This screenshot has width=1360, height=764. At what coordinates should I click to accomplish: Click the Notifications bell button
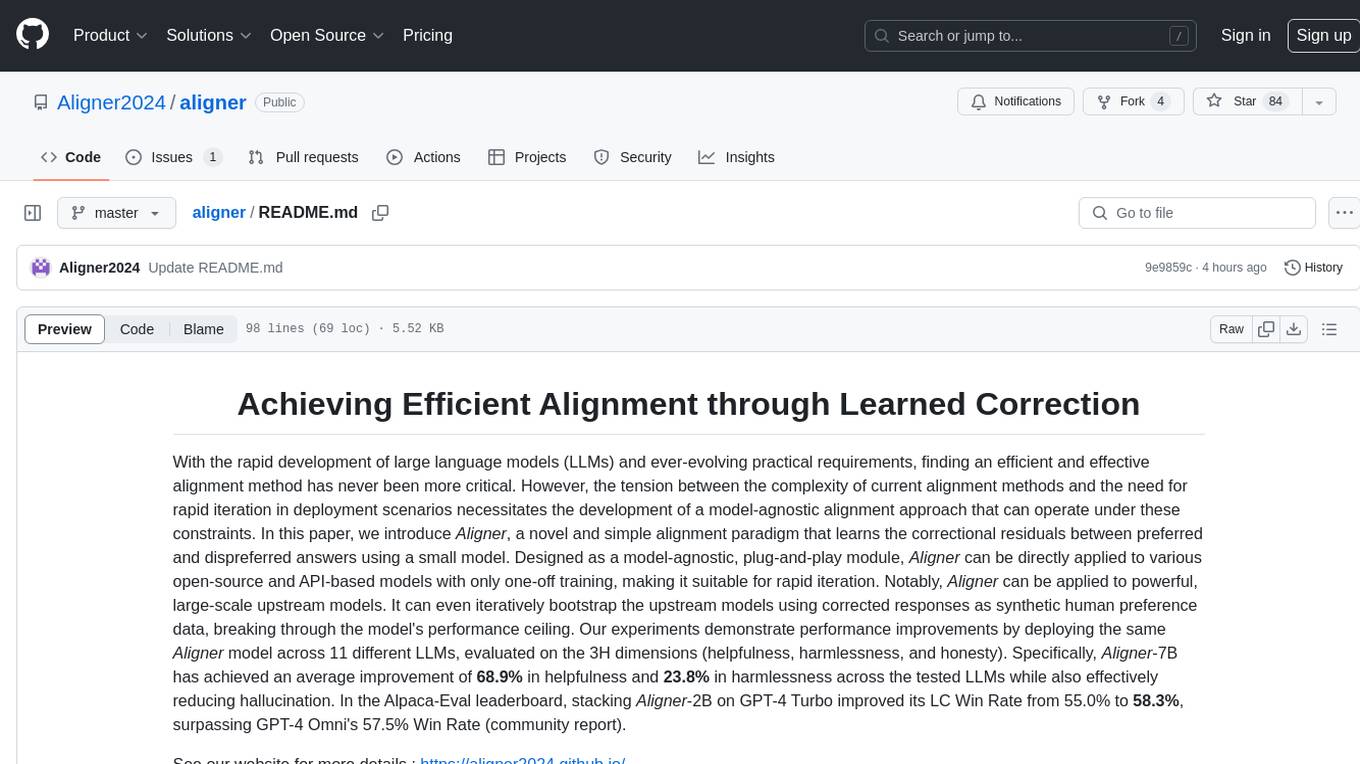tap(1016, 102)
